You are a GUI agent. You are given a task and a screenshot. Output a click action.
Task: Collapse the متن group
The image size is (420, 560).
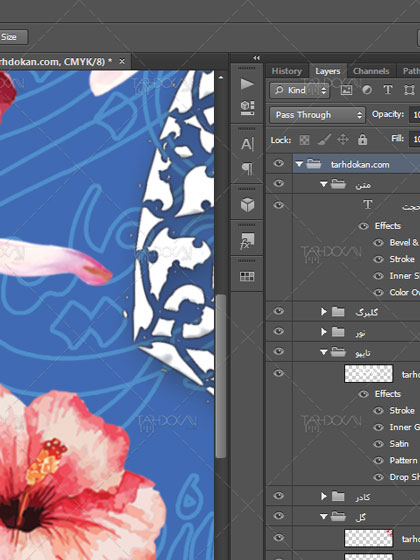point(324,184)
